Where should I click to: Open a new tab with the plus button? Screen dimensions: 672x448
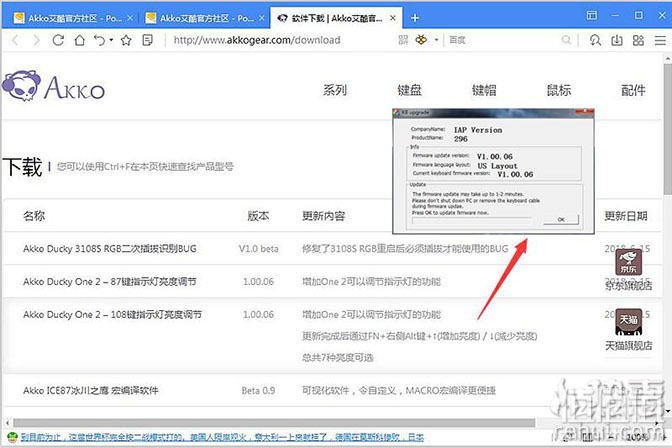(415, 18)
